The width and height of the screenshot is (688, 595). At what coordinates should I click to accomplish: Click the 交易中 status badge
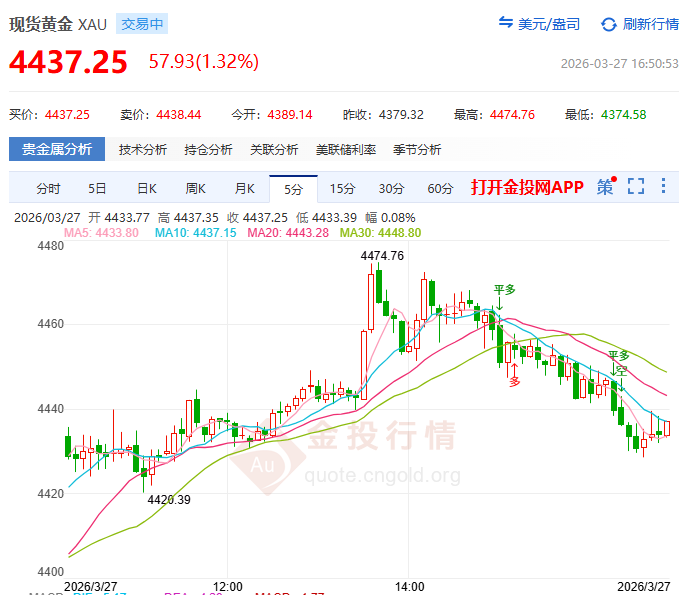[x=142, y=24]
